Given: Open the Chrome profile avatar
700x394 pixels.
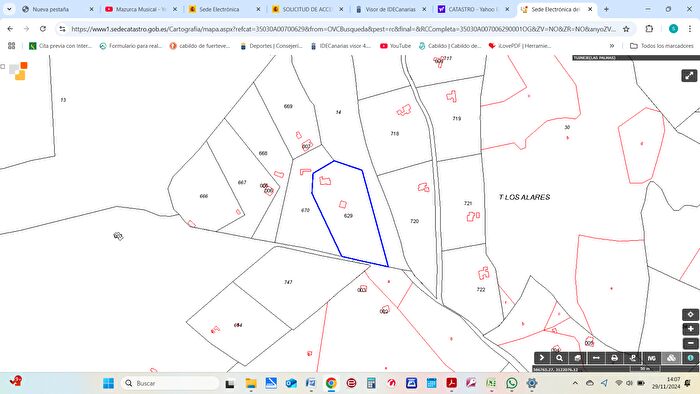Looking at the screenshot, I should pyautogui.click(x=673, y=29).
